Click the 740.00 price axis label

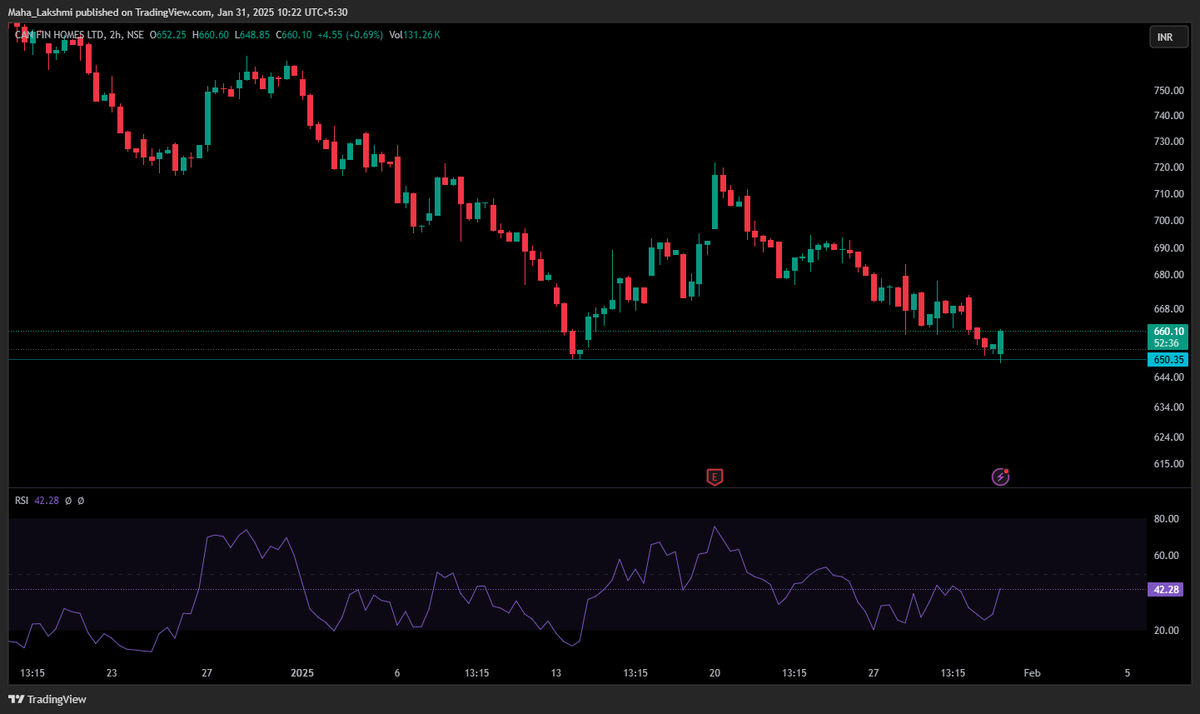click(1169, 116)
